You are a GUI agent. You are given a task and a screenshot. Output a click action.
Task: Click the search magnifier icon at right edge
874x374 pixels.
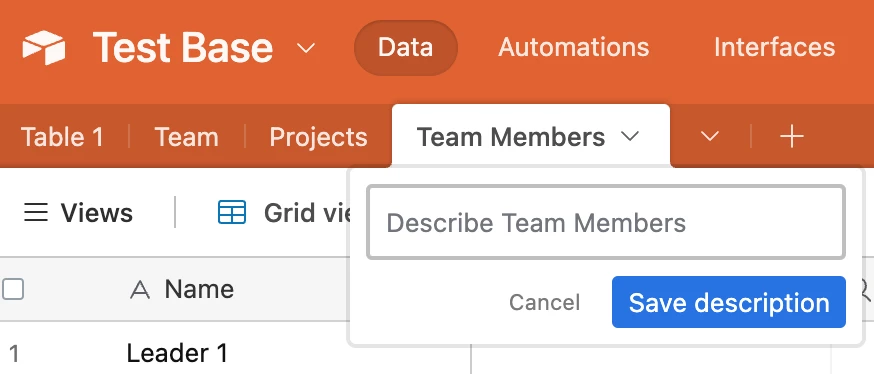click(866, 289)
